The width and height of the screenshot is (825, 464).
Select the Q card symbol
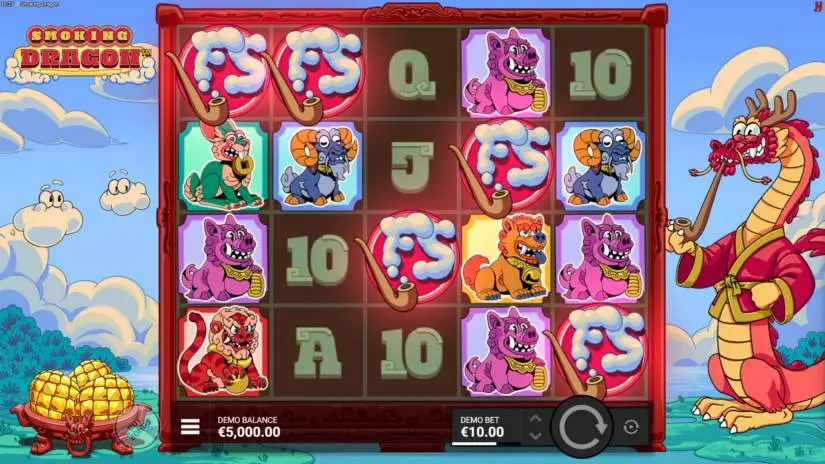pyautogui.click(x=412, y=75)
